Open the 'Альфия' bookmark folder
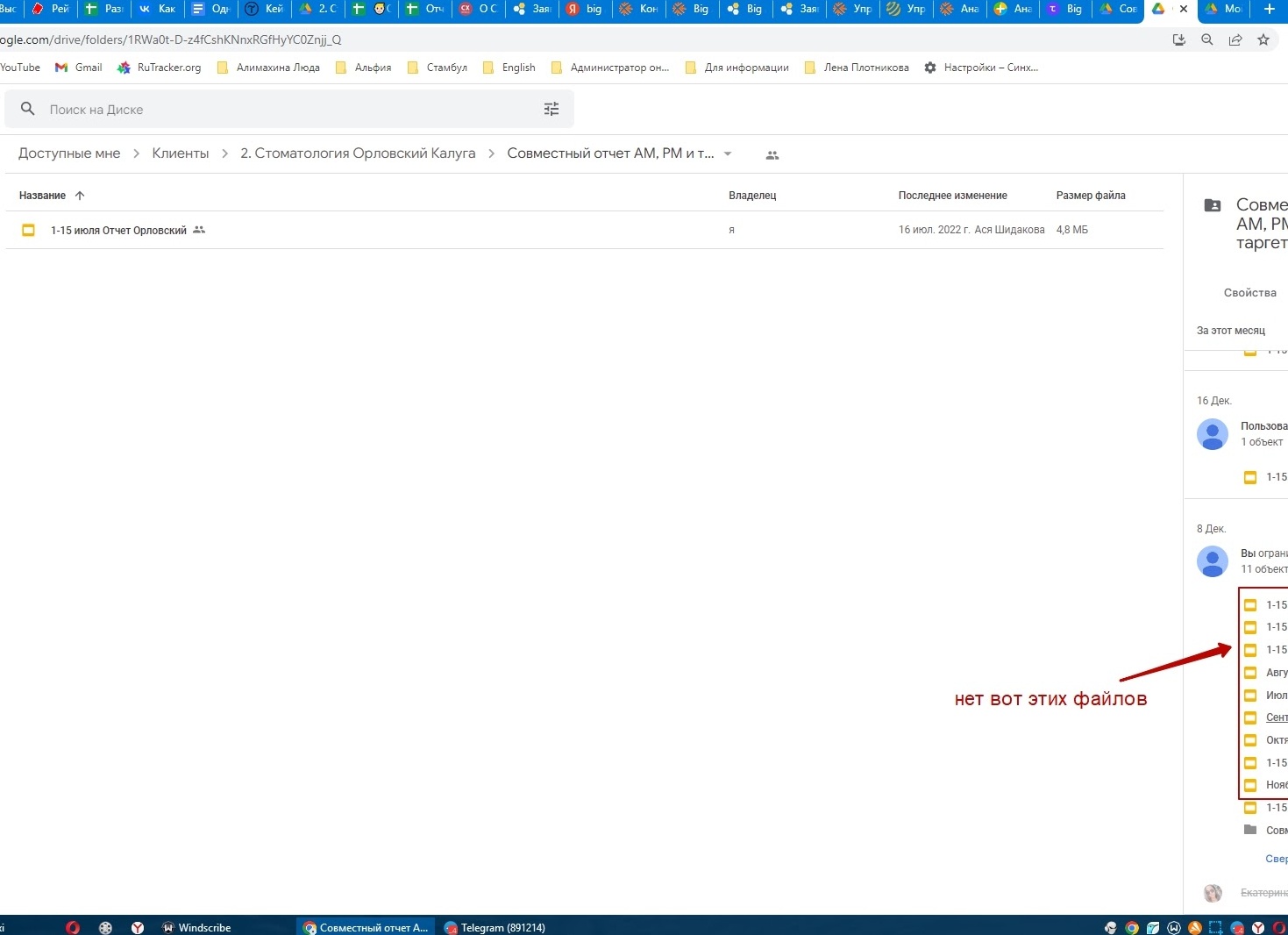This screenshot has width=1288, height=935. 363,68
